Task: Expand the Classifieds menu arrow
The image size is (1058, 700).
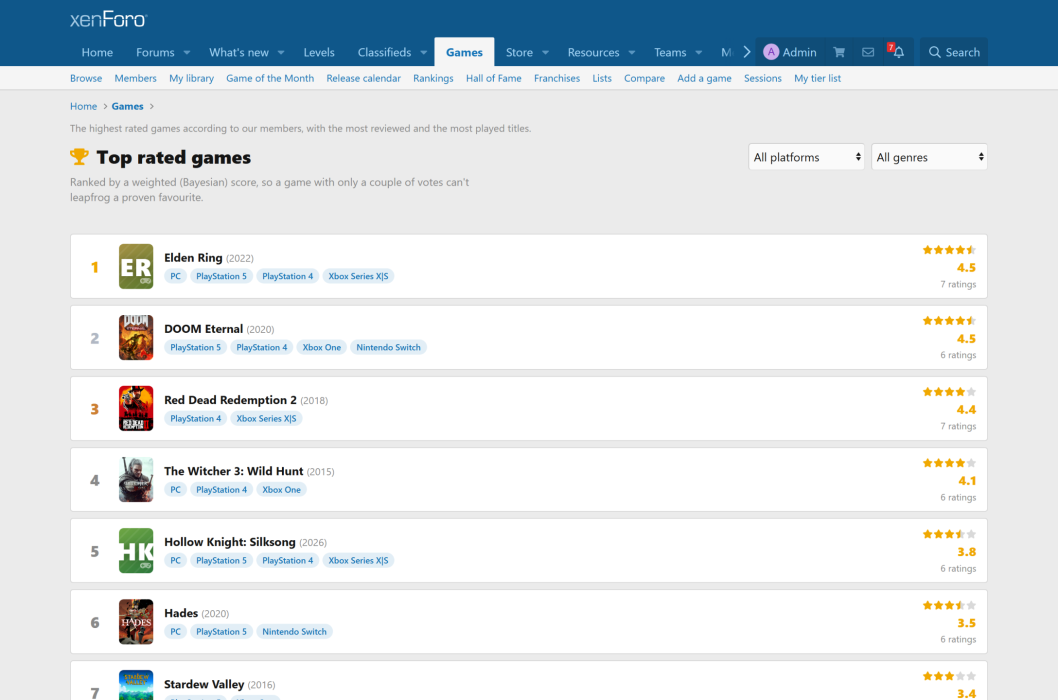Action: 423,53
